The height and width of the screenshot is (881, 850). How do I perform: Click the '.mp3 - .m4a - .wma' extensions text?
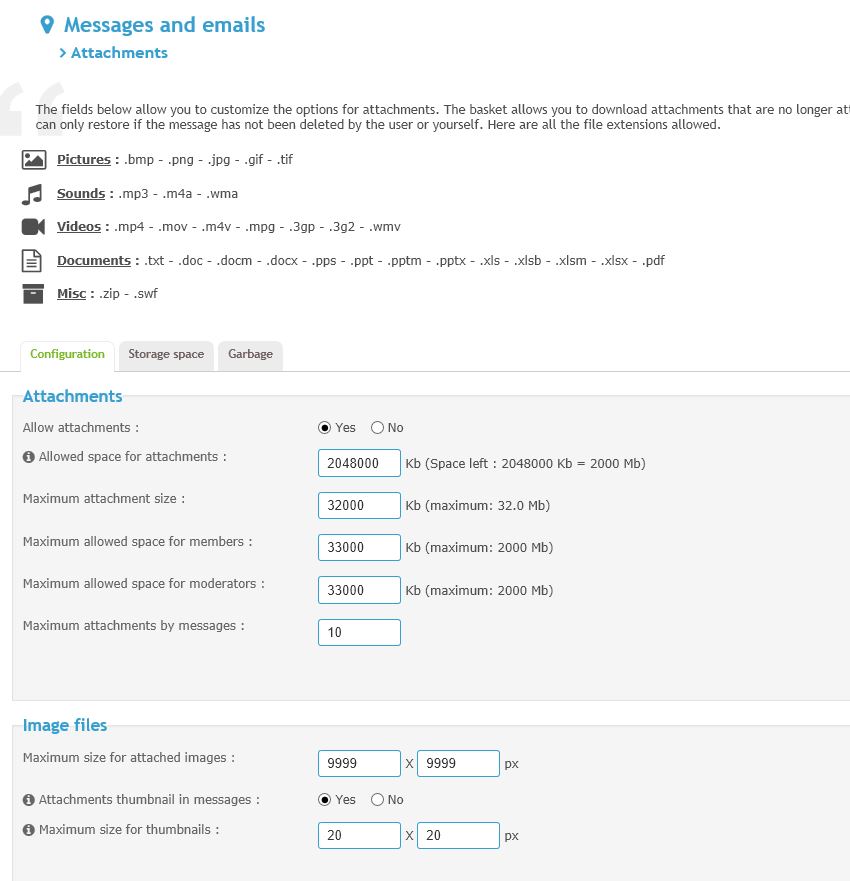(178, 194)
